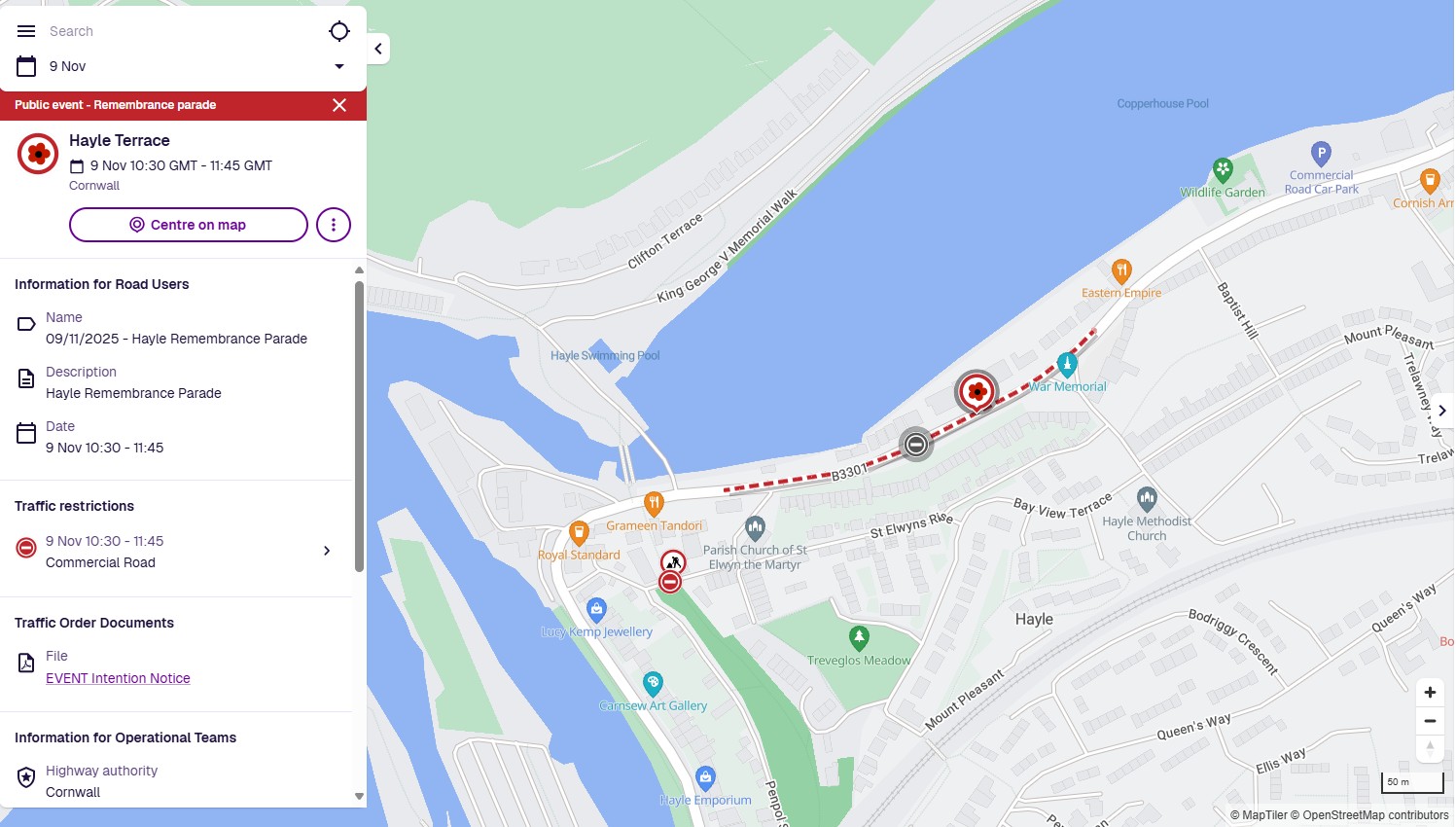Viewport: 1456px width, 827px height.
Task: Click the Centre on map button
Action: (189, 225)
